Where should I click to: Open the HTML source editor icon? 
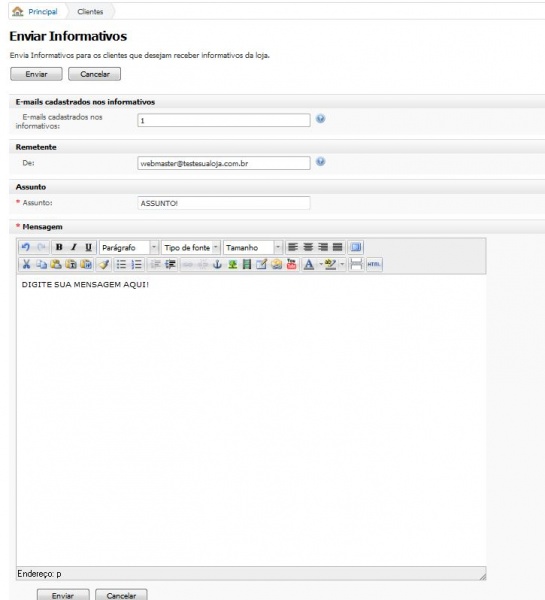point(374,264)
